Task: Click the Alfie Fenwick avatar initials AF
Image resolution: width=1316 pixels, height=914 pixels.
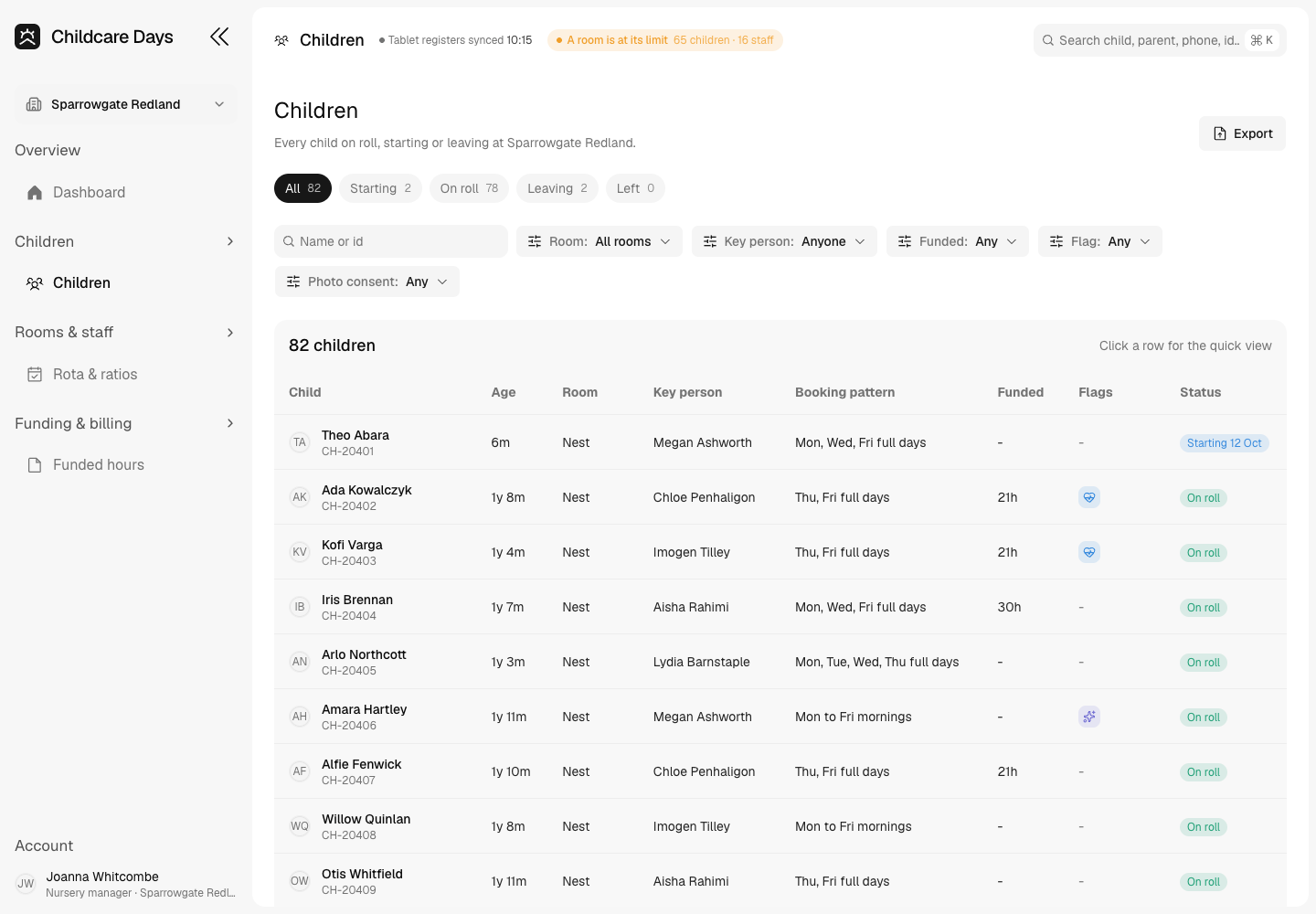Action: click(x=300, y=771)
